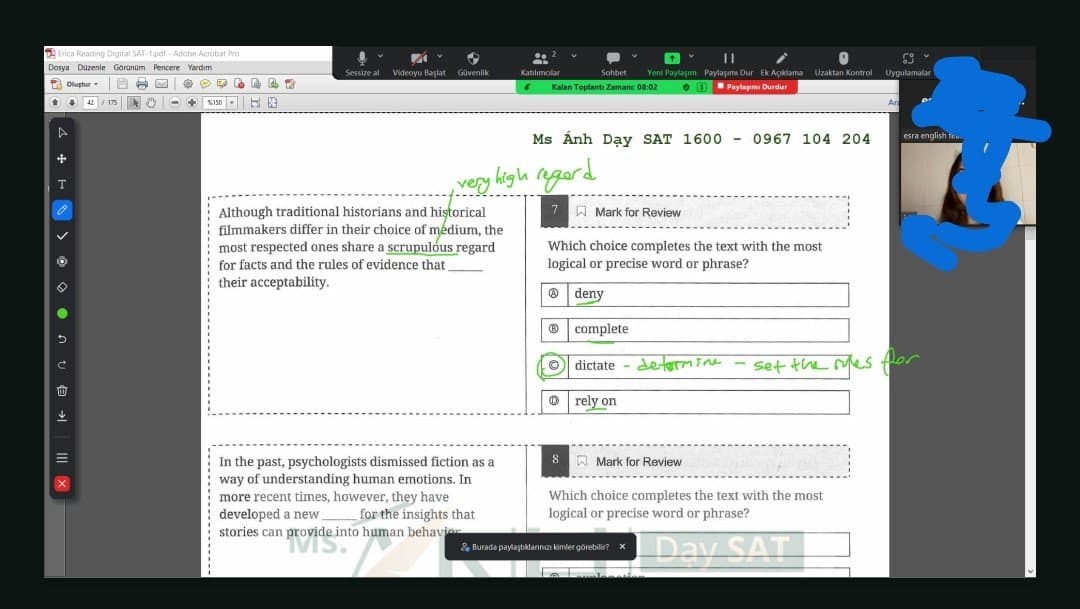Save annotations with the download icon

(x=62, y=416)
